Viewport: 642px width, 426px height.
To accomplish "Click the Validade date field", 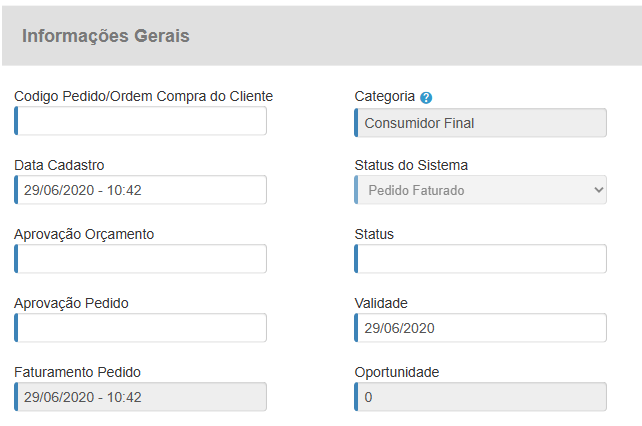I will tap(481, 328).
